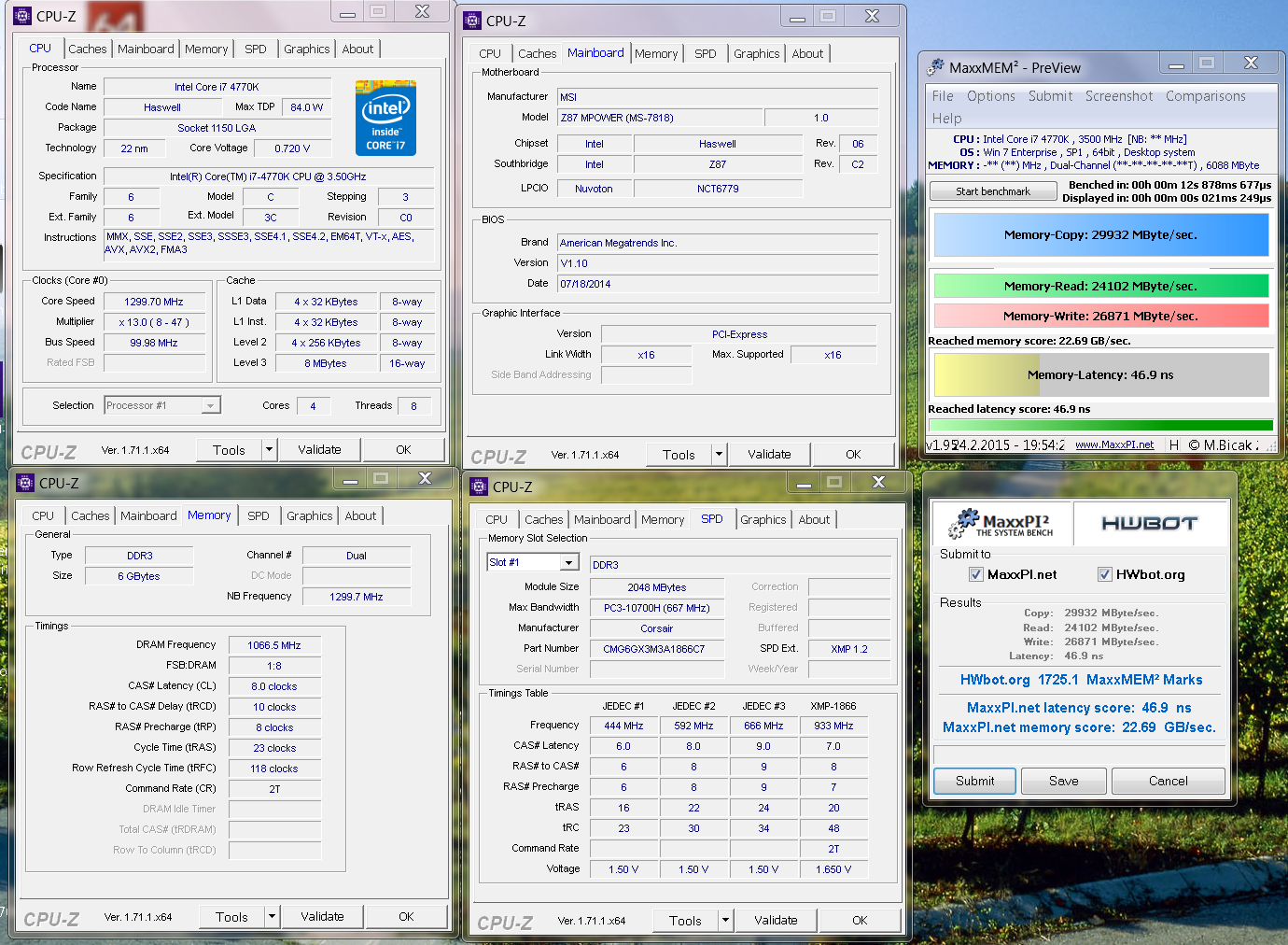Expand Tools arrow in Mainboard window

tap(719, 454)
